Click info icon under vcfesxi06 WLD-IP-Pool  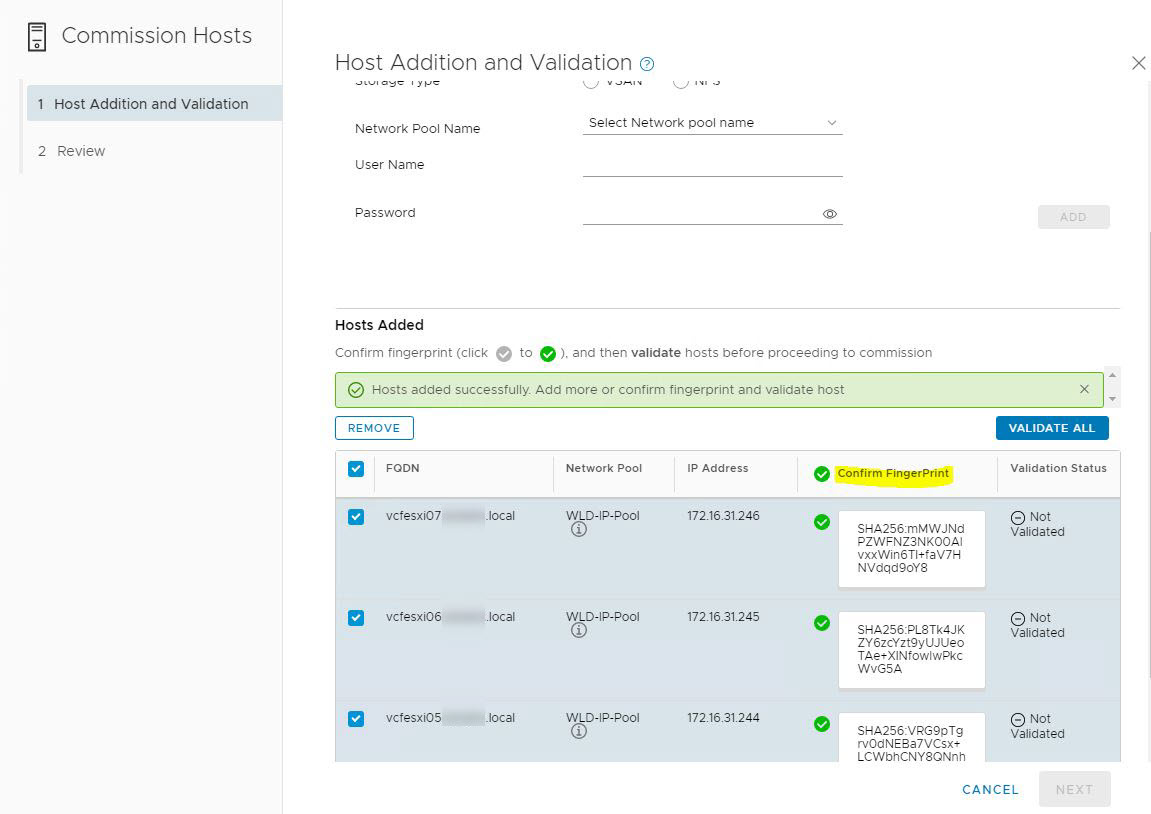click(x=578, y=631)
